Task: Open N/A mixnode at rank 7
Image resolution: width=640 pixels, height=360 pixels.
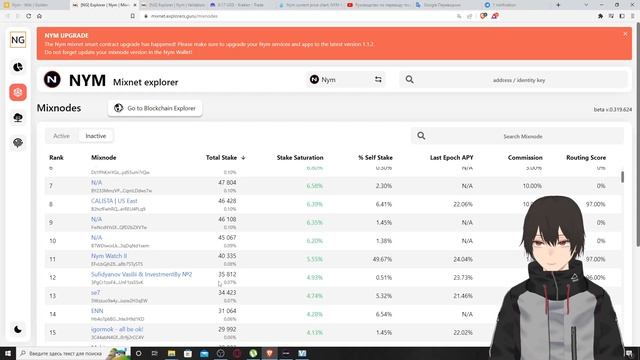Action: coord(96,182)
